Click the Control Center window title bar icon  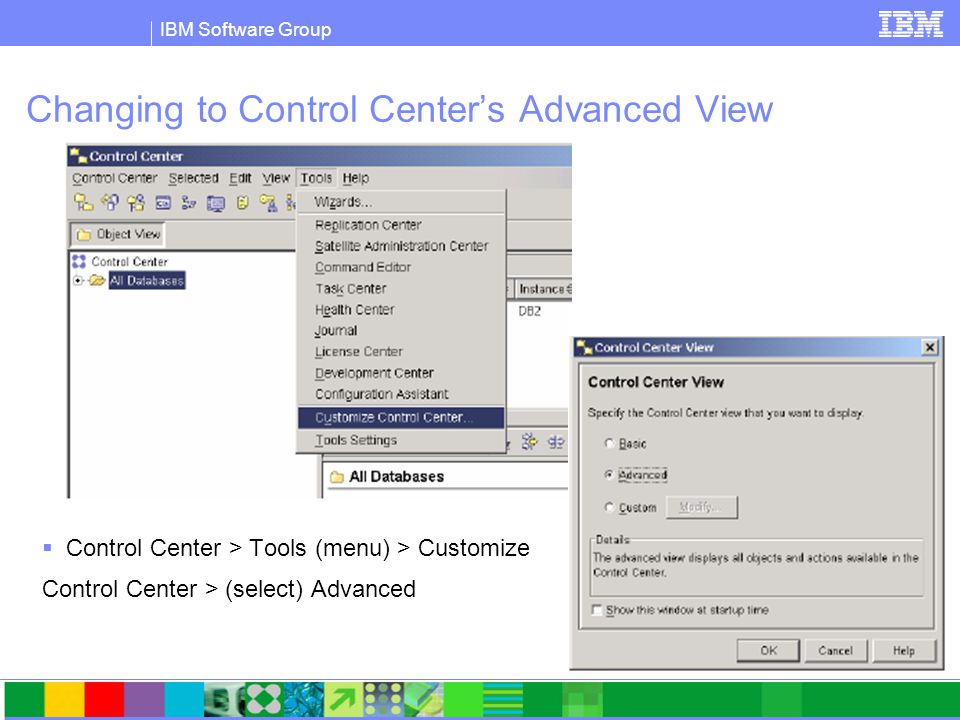tap(78, 156)
